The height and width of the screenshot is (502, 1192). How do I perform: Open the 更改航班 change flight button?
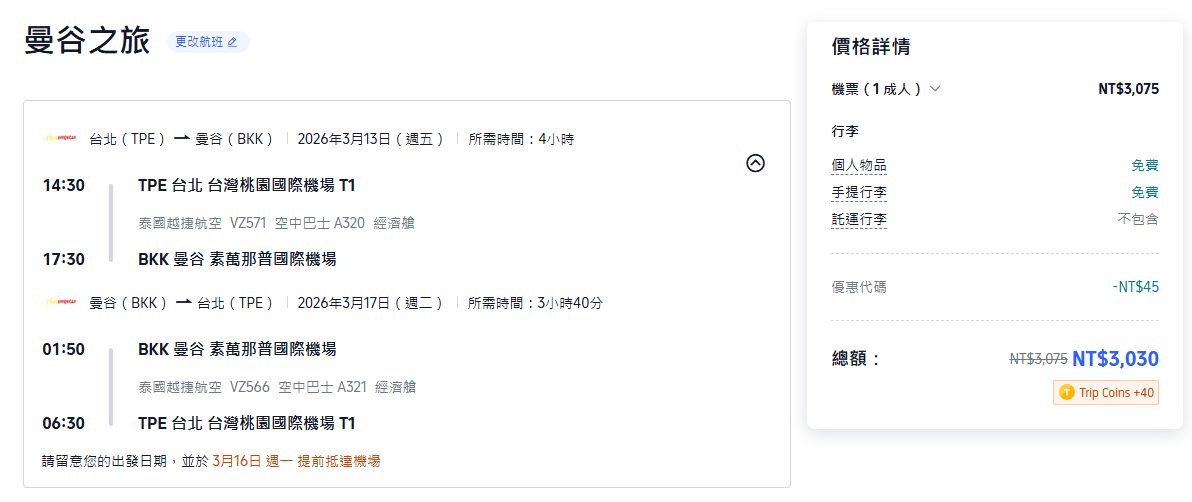[207, 42]
